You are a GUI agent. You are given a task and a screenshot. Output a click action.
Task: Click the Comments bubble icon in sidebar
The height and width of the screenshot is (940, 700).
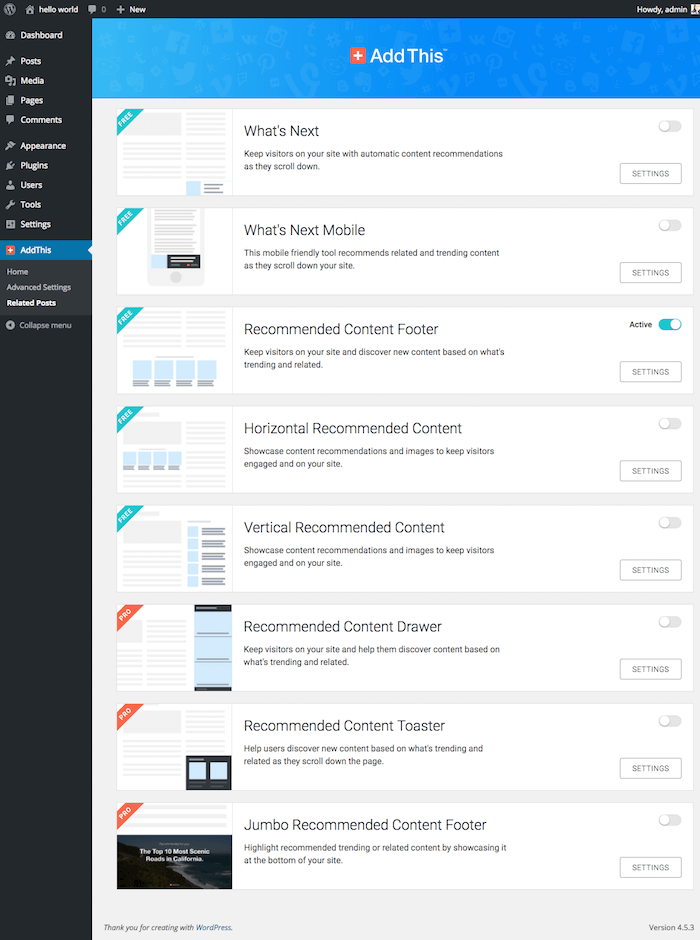coord(10,119)
